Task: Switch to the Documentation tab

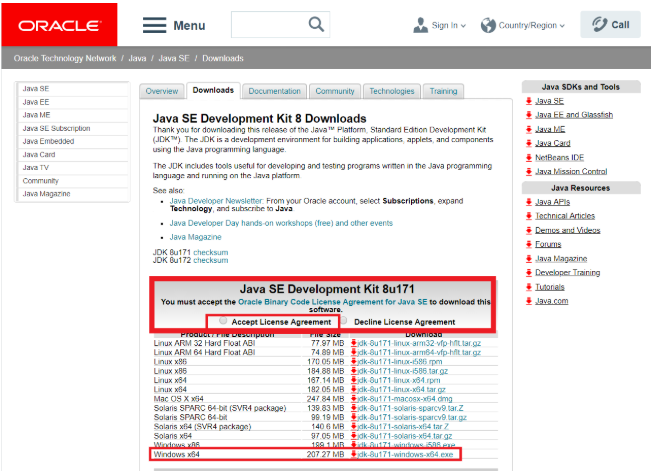Action: pos(274,91)
